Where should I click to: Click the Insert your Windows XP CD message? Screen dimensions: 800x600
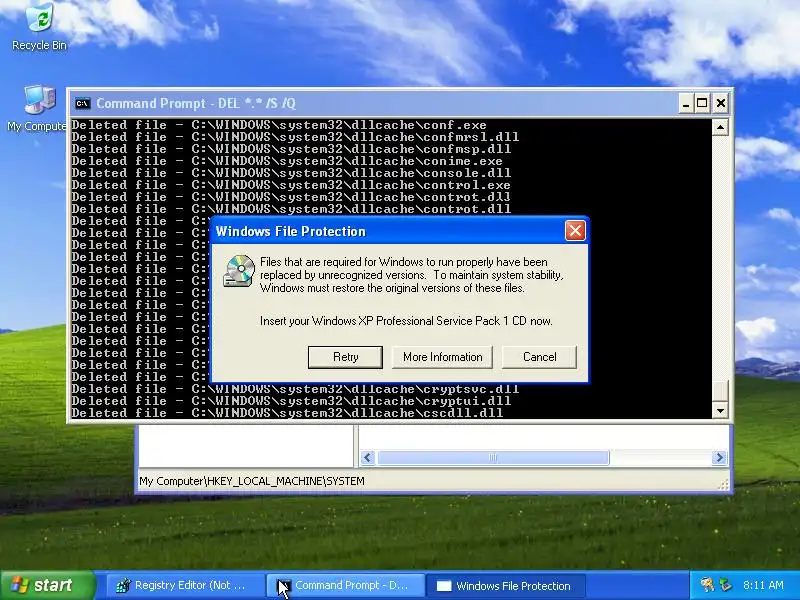[x=406, y=321]
